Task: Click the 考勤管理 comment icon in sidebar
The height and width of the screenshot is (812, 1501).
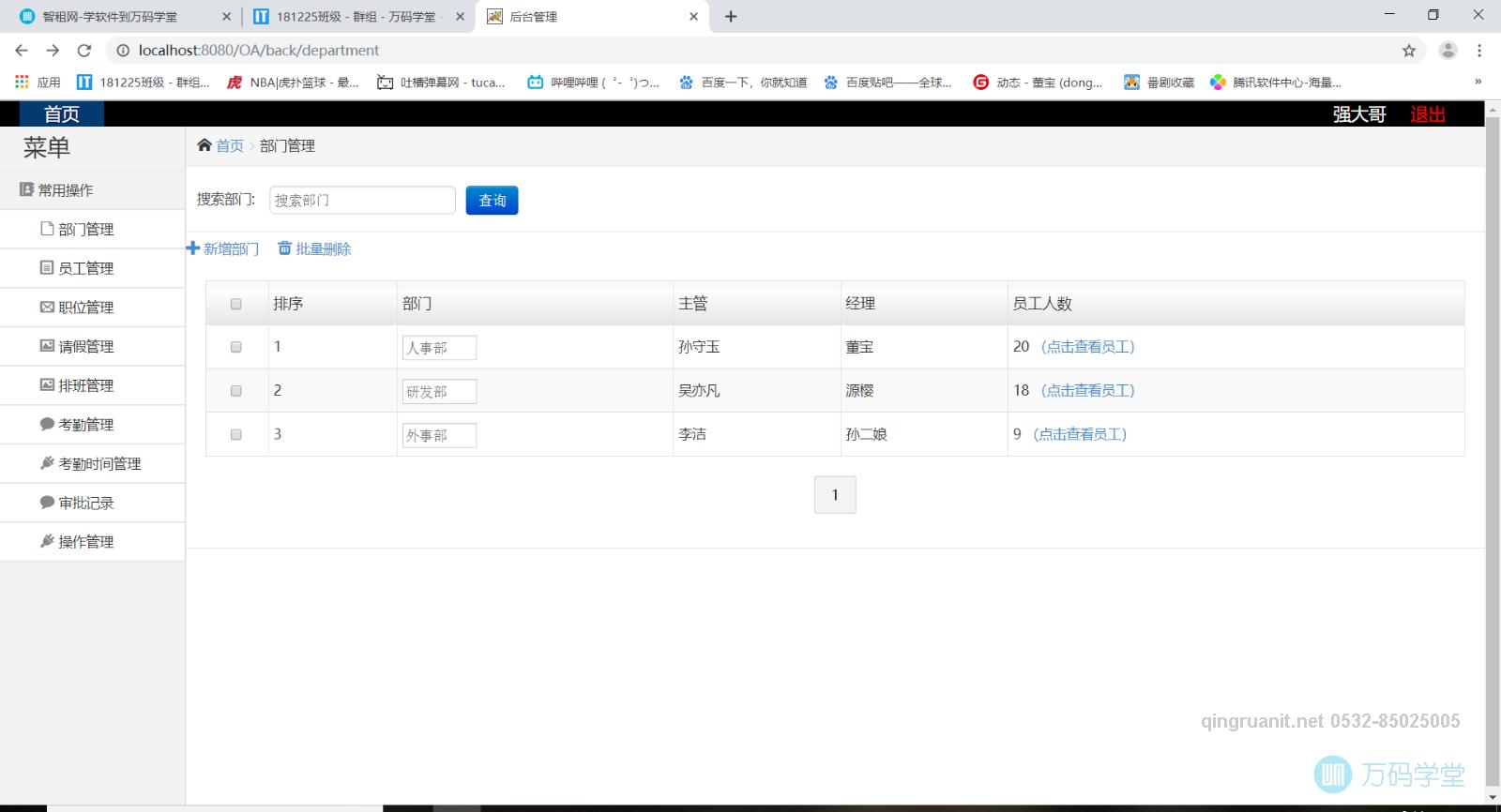Action: tap(47, 424)
